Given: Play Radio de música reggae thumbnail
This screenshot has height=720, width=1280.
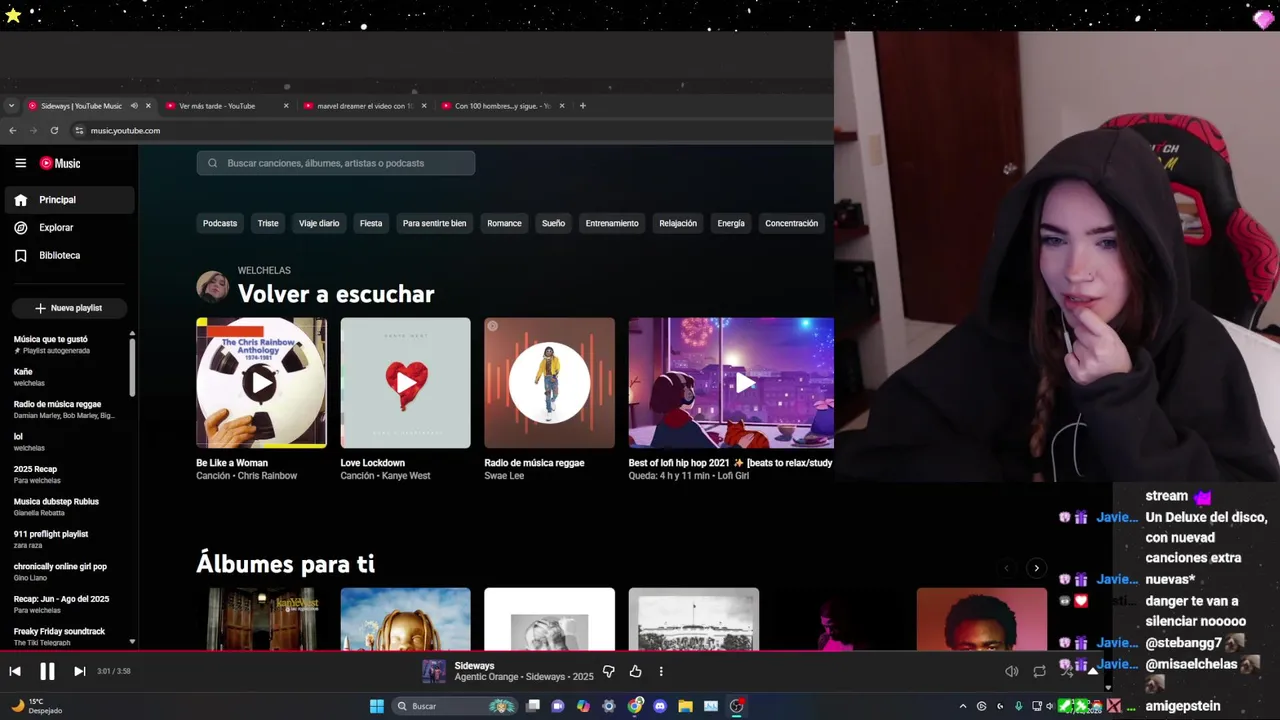Looking at the screenshot, I should tap(549, 383).
